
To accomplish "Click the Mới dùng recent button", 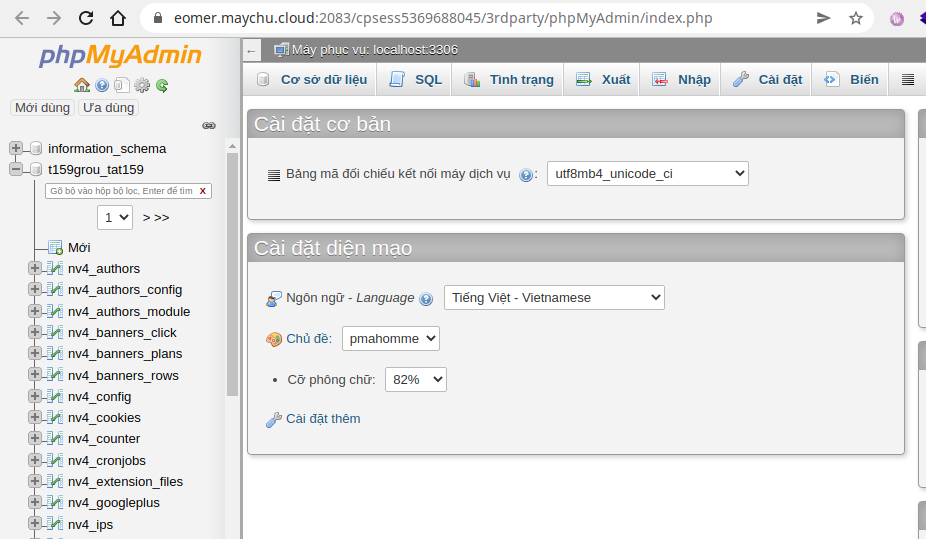I will point(43,107).
